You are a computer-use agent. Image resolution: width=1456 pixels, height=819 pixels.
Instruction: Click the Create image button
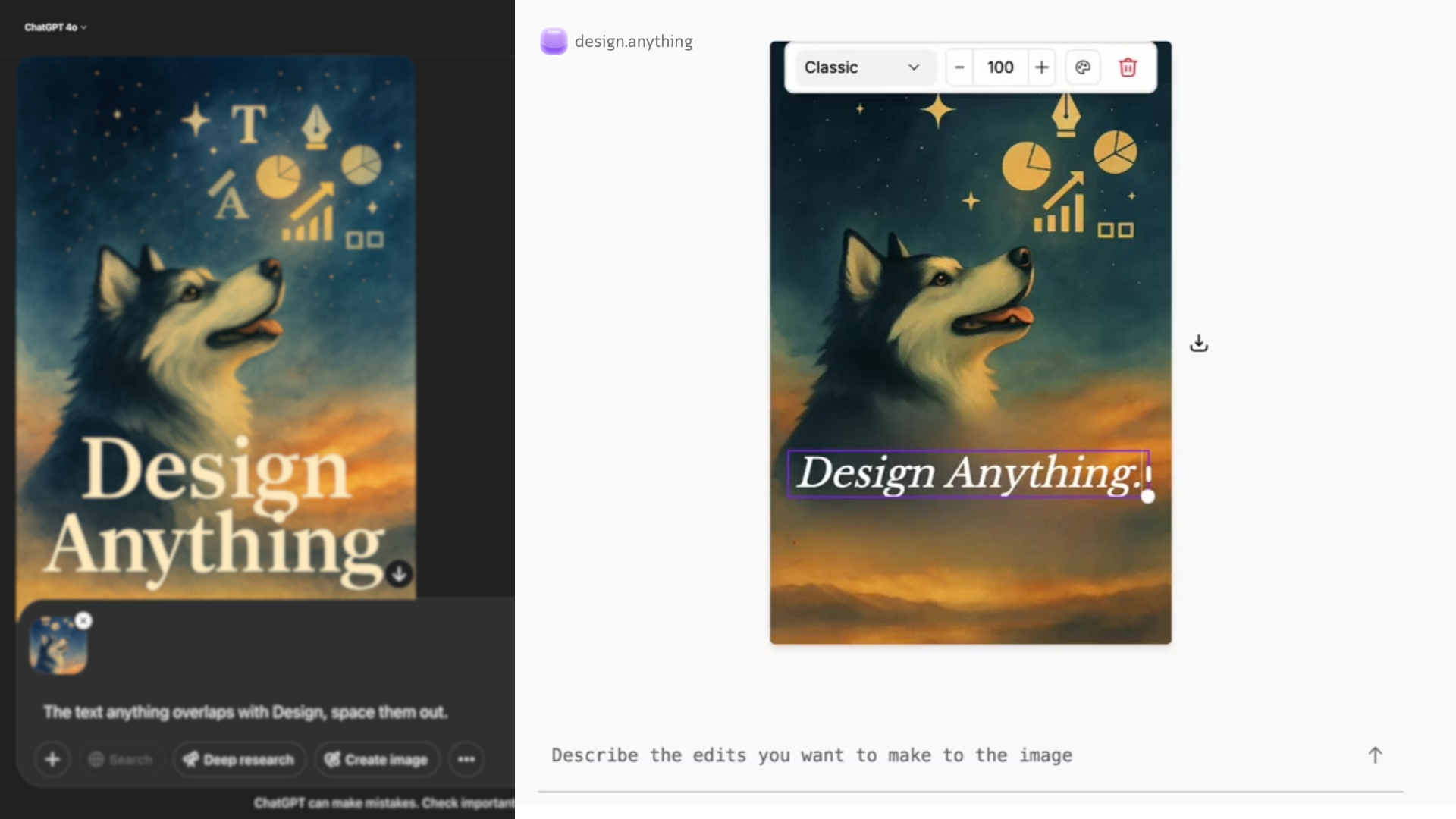coord(377,759)
